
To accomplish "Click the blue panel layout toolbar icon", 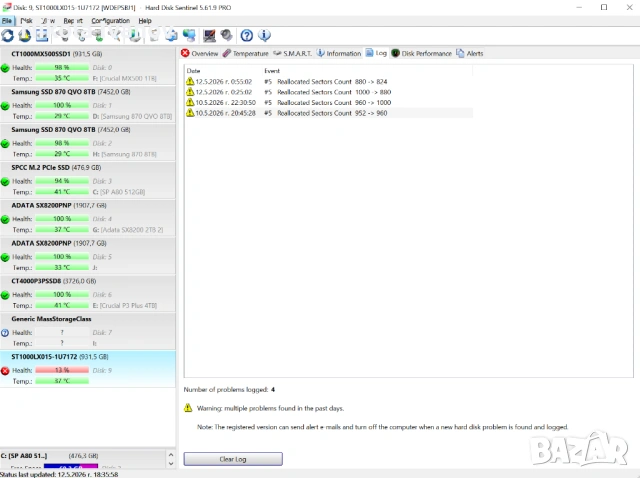I will [42, 36].
